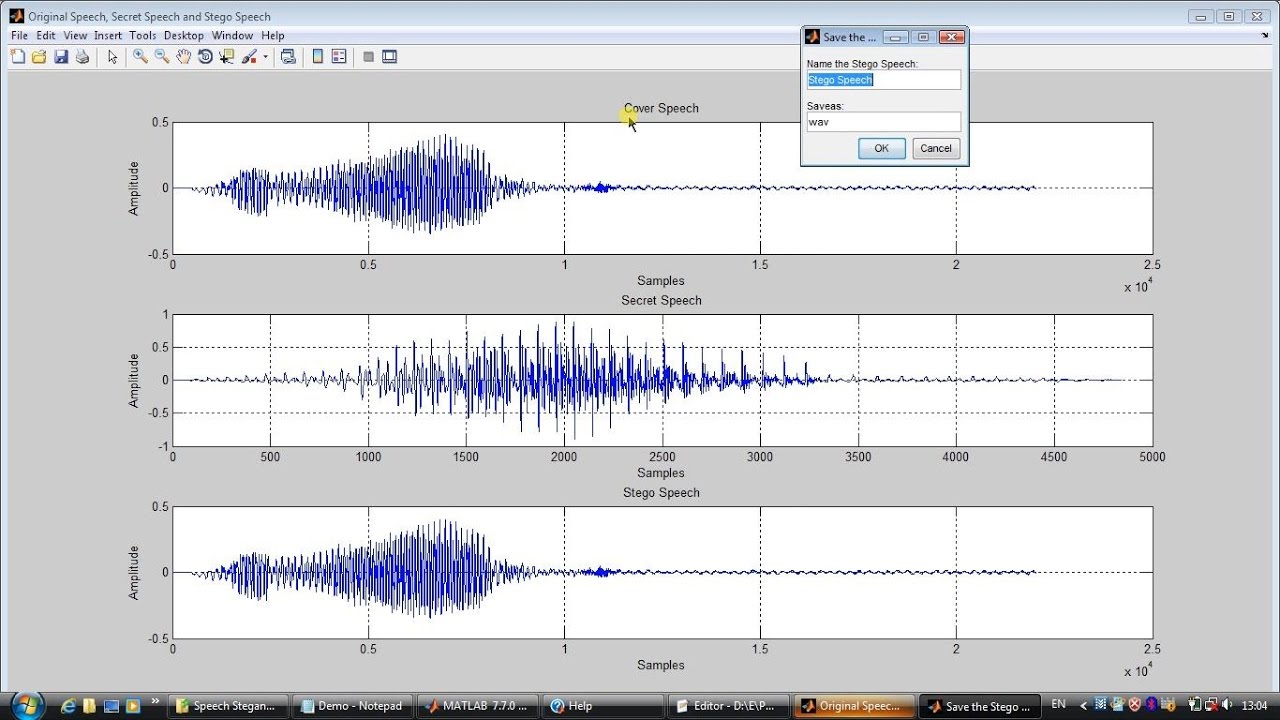Print the figure with the printer icon
This screenshot has width=1280, height=720.
click(x=82, y=57)
